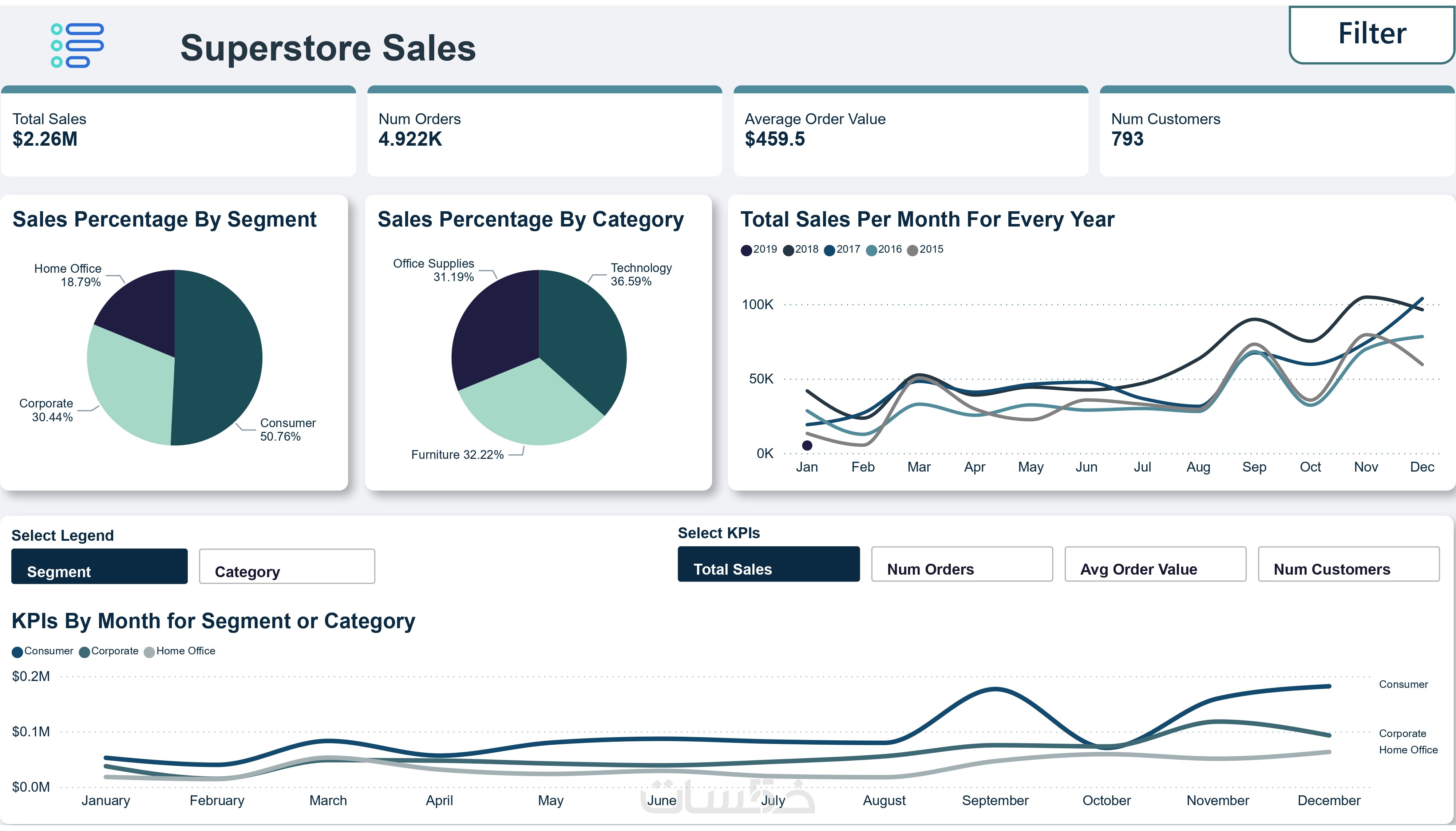Choose the Num Customers KPI button
Viewport: 1456px width, 831px height.
pos(1348,564)
